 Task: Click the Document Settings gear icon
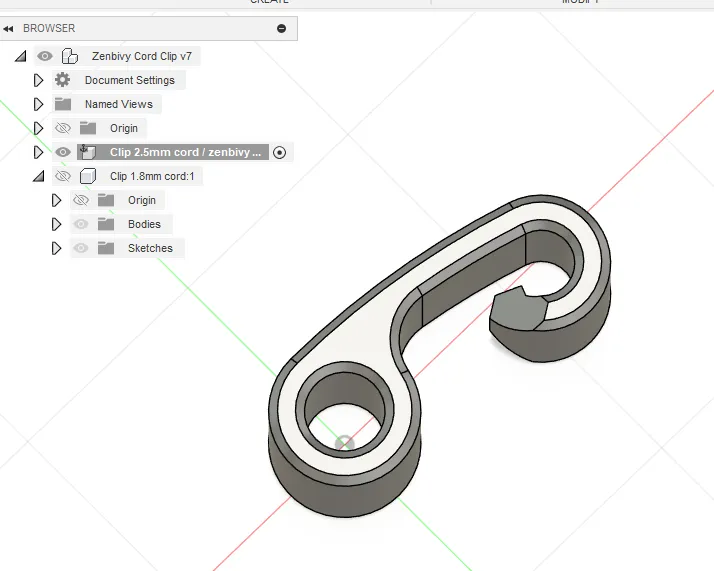62,80
